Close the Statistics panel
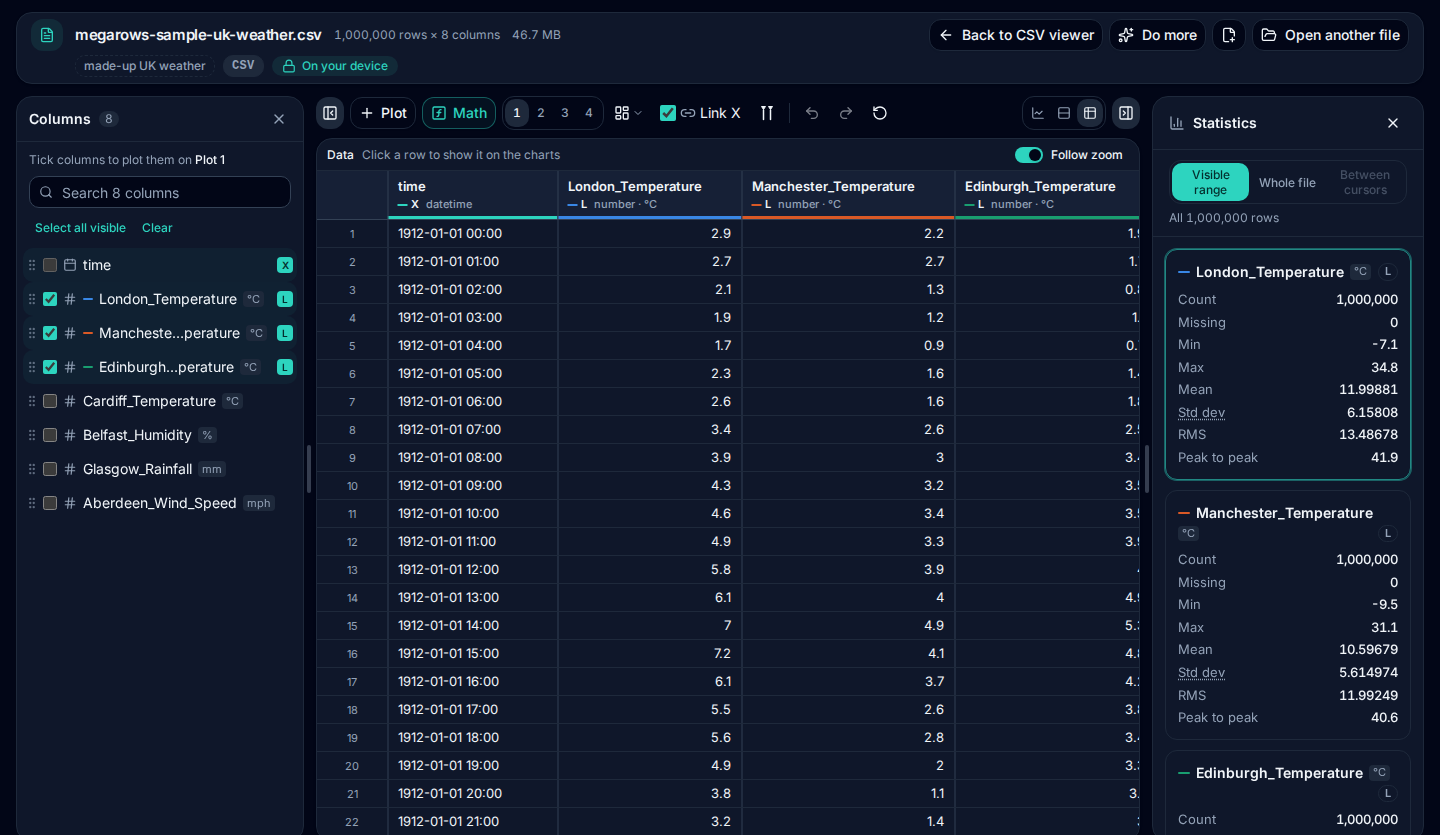The image size is (1440, 835). [x=1393, y=123]
